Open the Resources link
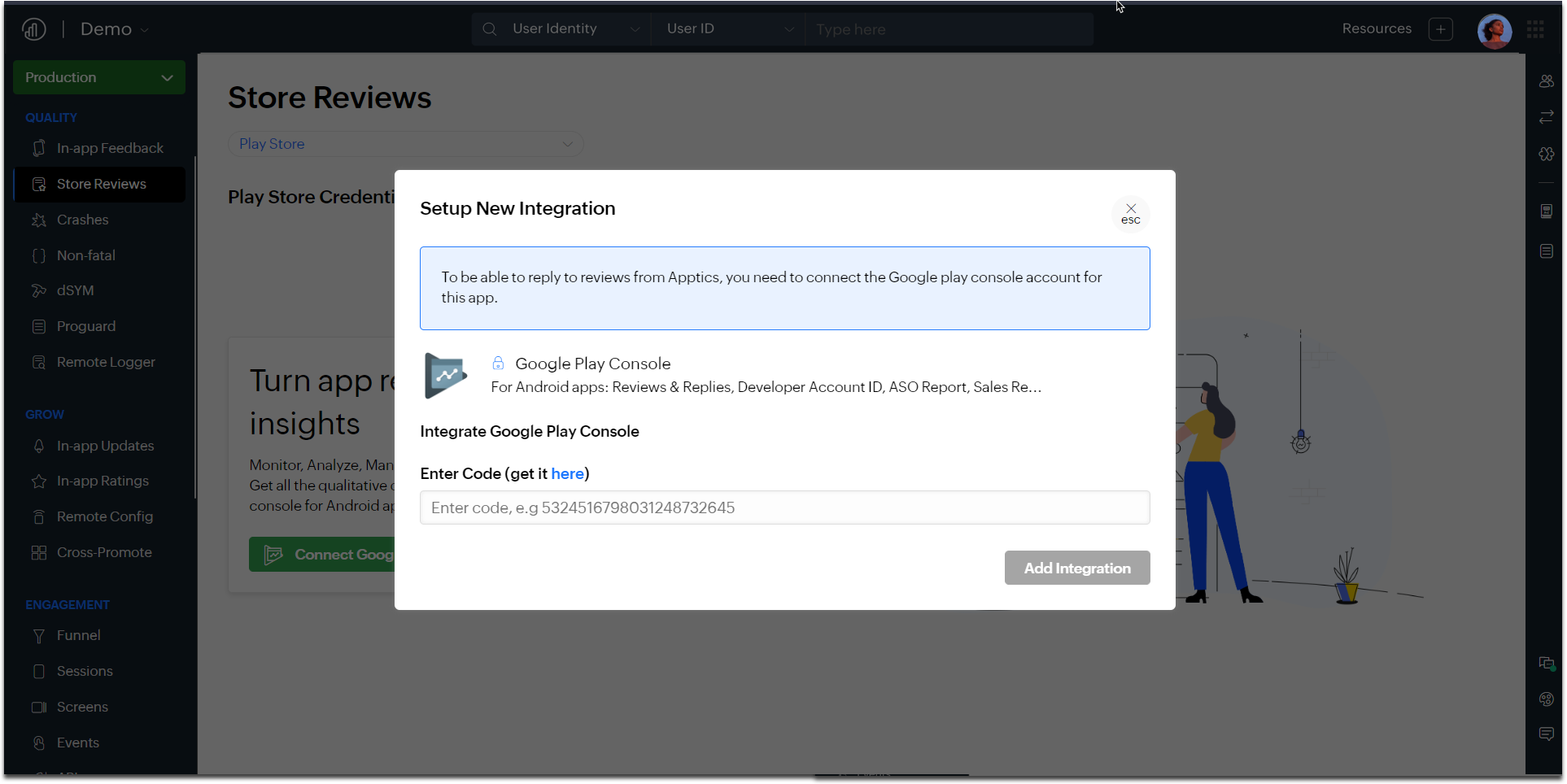 click(x=1377, y=28)
